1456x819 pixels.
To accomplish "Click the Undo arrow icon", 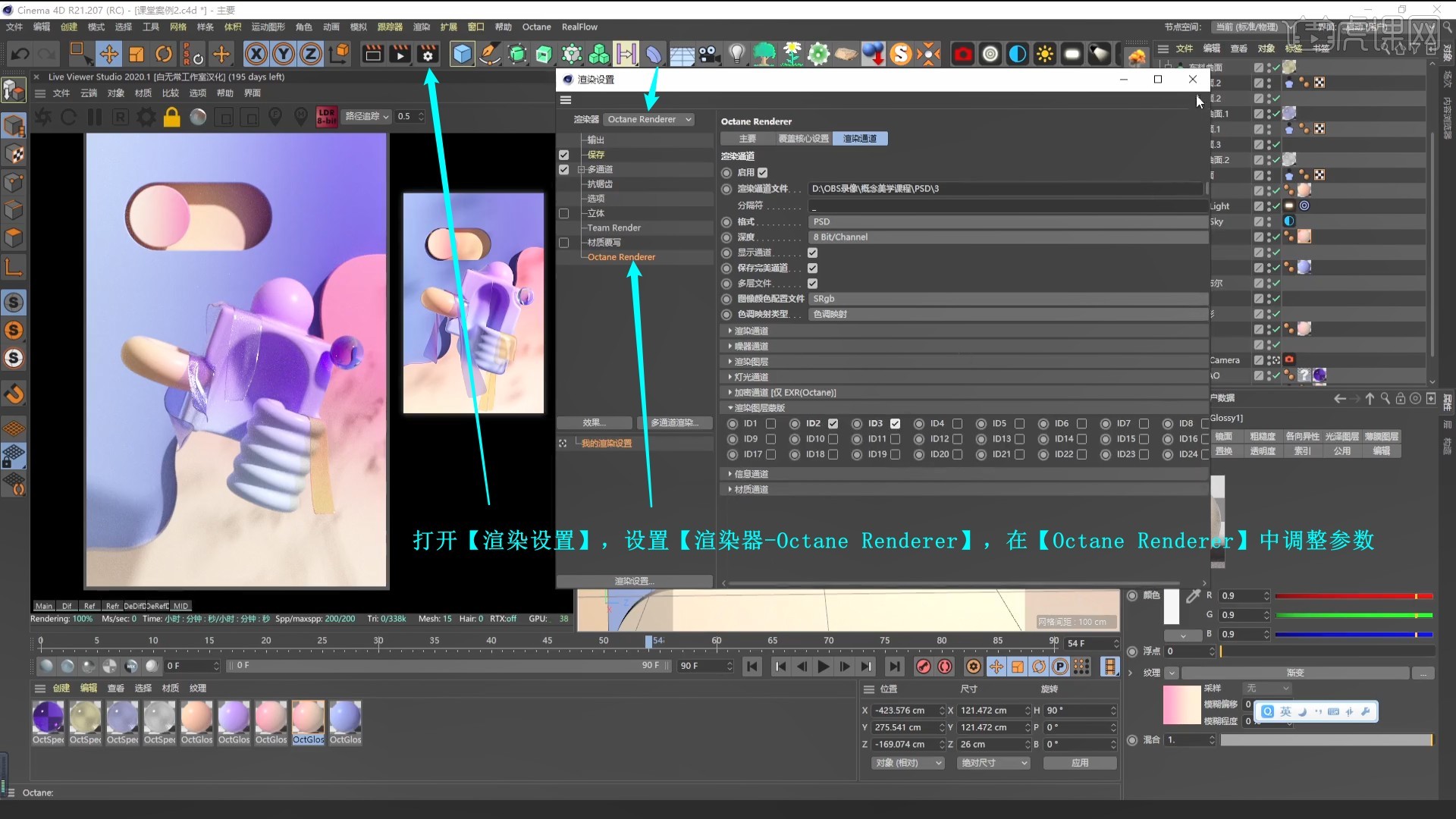I will 20,54.
